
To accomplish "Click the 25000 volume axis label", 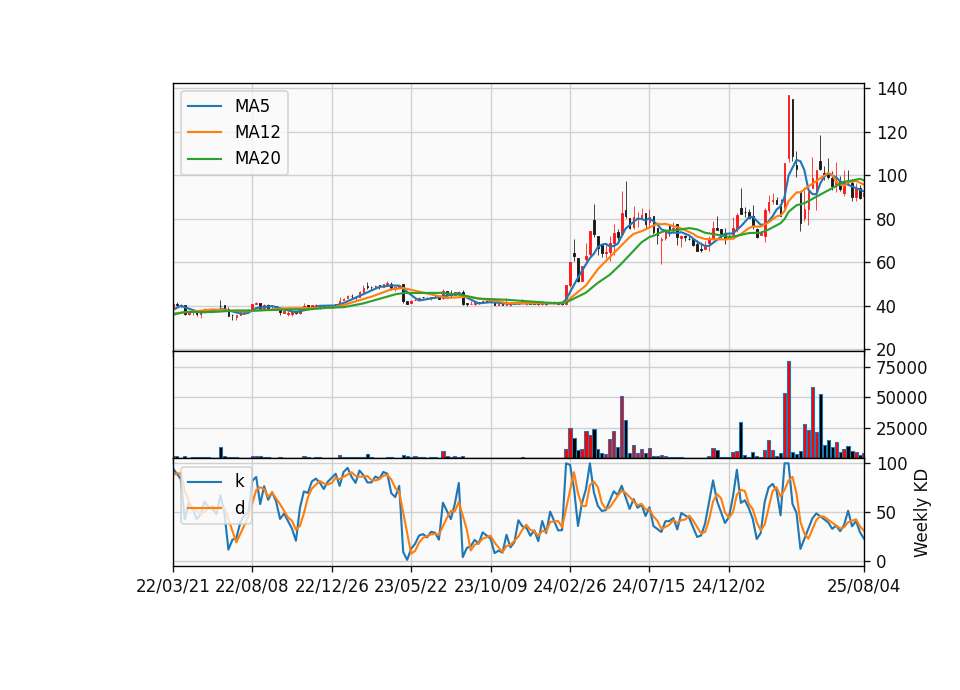I will [902, 429].
